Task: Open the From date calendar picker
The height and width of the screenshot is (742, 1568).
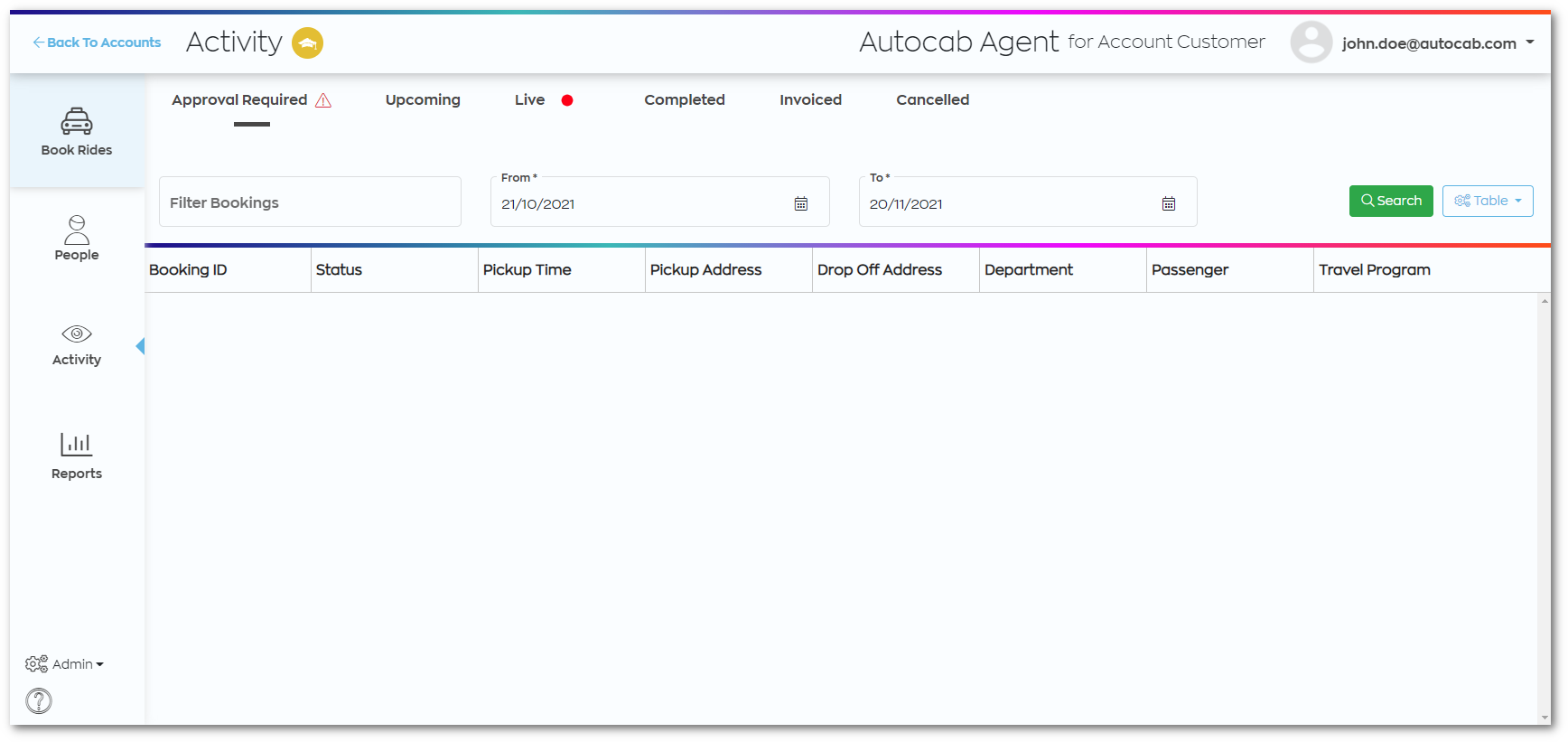Action: 801,203
